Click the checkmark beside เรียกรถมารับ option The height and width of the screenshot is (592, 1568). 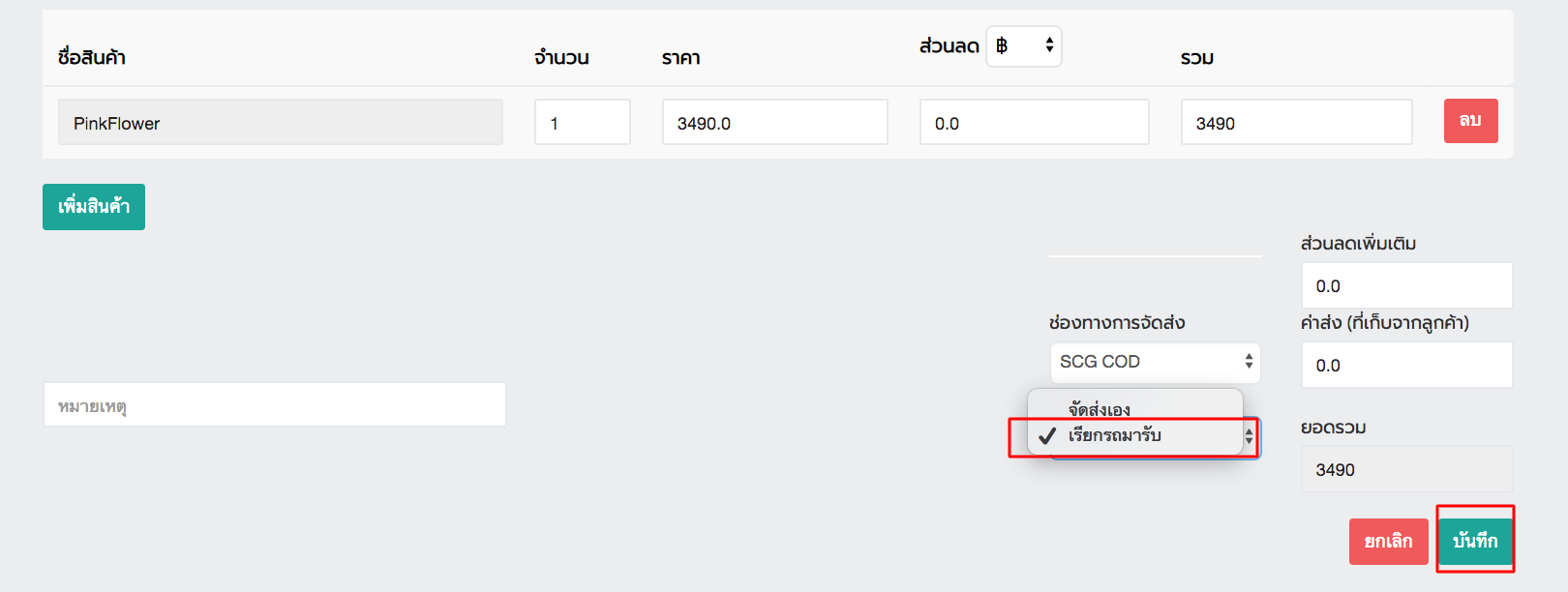click(x=1046, y=437)
